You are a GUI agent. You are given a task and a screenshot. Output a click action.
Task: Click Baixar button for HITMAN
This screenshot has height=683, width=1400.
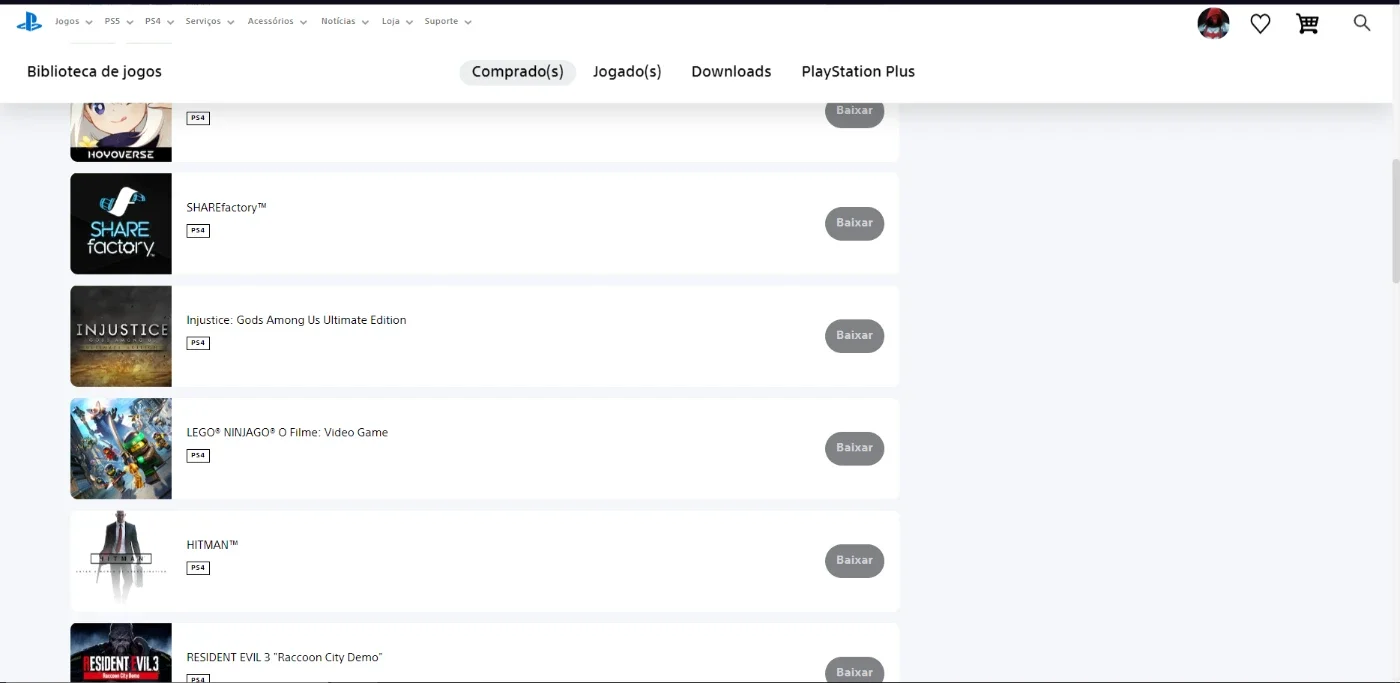854,561
